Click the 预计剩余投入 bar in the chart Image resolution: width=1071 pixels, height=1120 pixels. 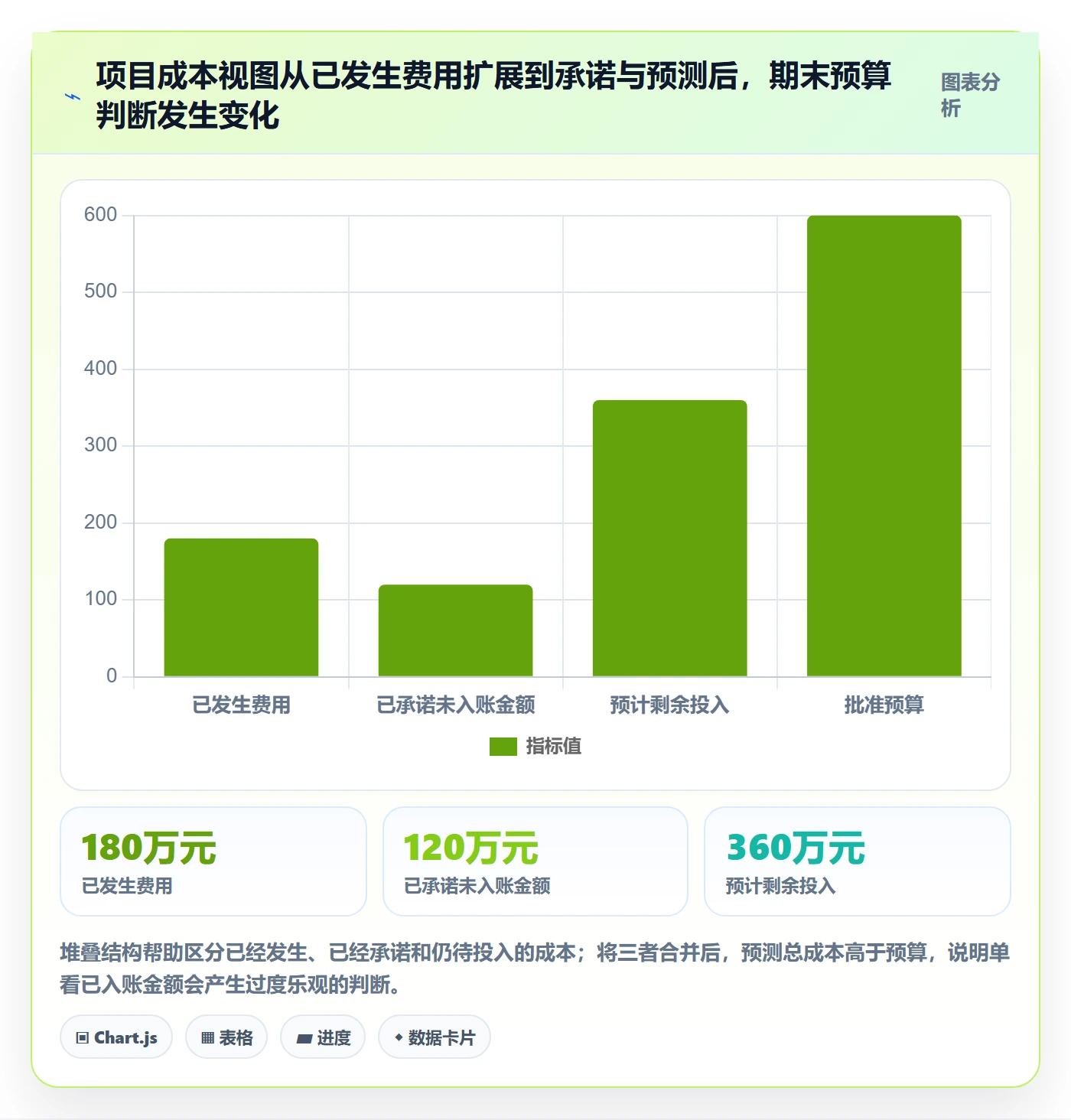(x=669, y=538)
